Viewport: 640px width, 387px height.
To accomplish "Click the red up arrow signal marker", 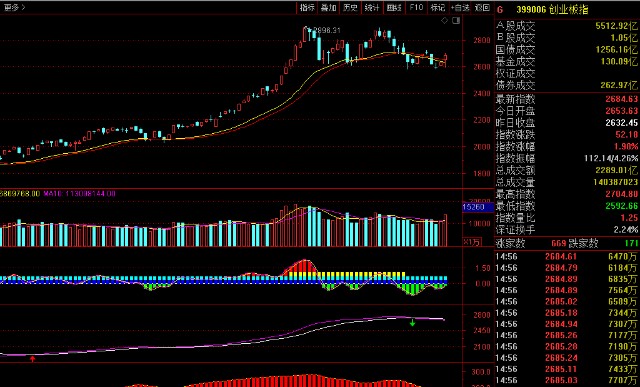I will click(33, 359).
